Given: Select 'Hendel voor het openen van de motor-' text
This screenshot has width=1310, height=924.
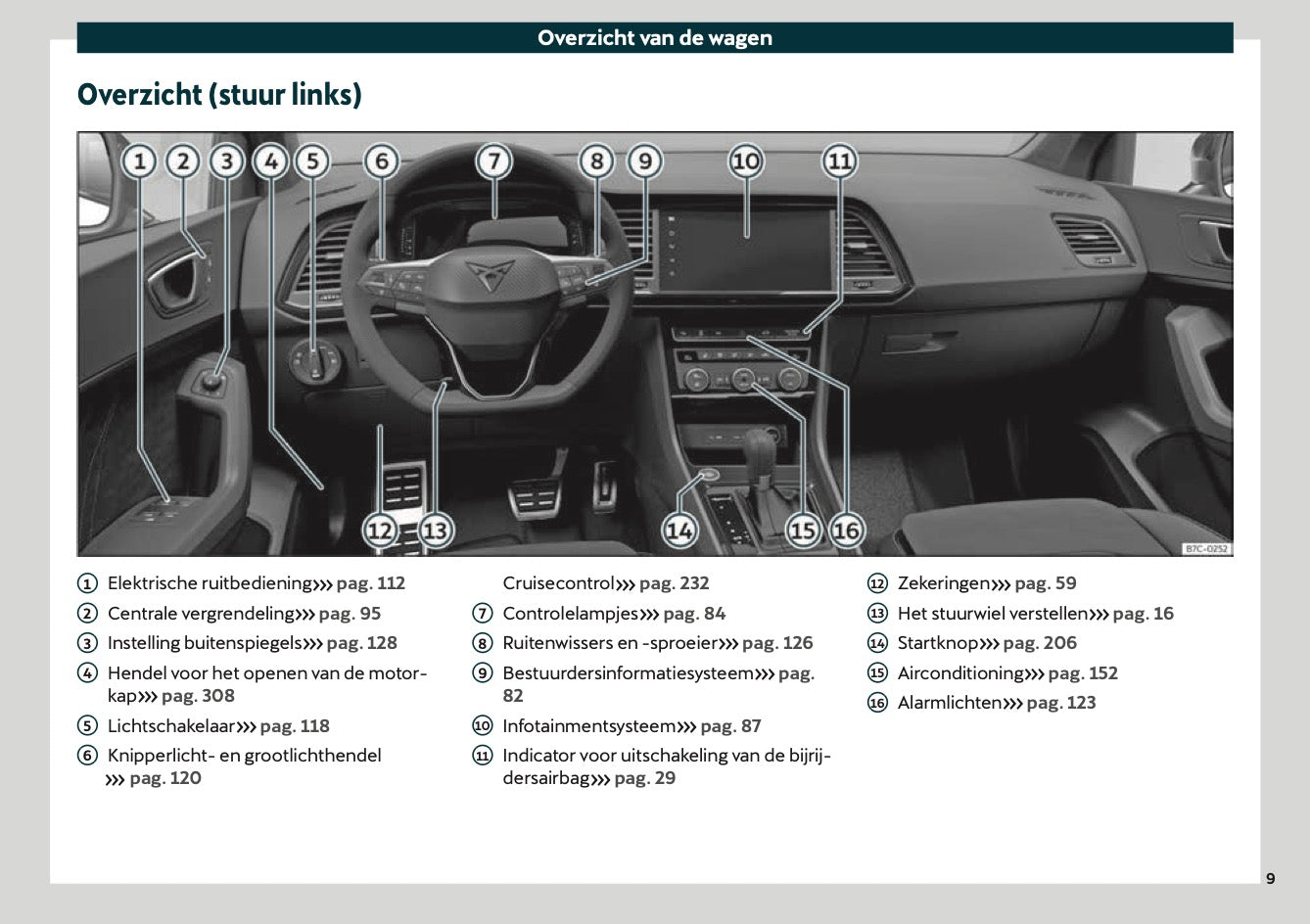Looking at the screenshot, I should click(267, 673).
